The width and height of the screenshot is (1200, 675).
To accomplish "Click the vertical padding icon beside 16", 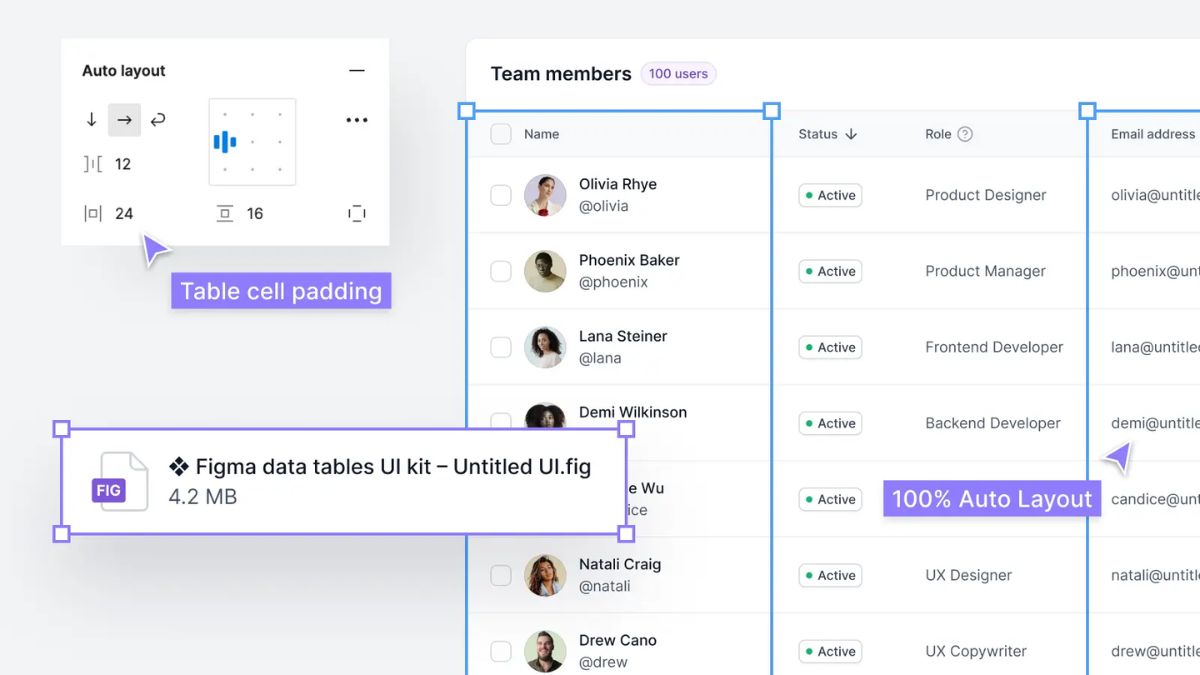I will pos(224,213).
